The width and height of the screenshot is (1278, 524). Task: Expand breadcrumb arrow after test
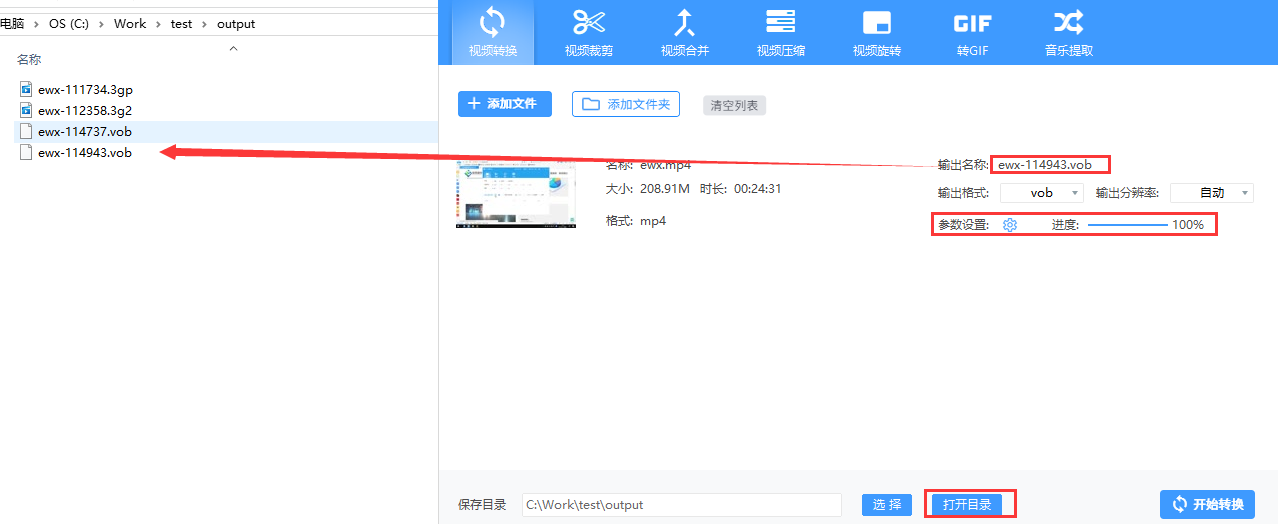pos(204,24)
